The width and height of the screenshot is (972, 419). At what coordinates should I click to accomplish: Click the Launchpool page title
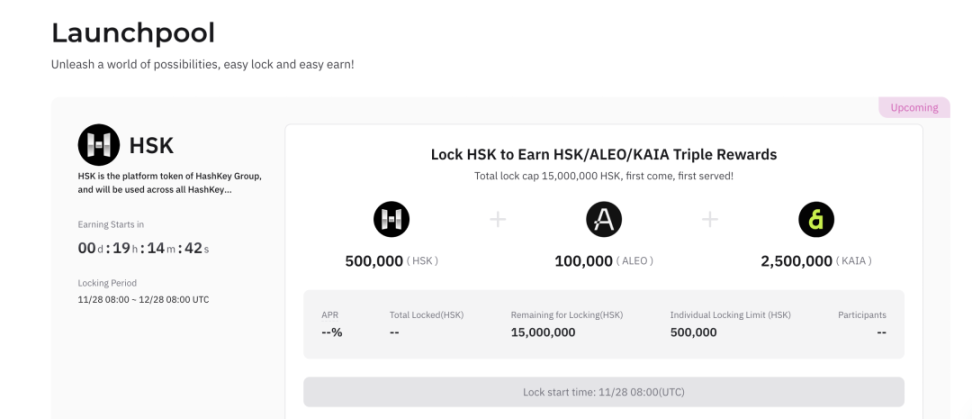point(133,33)
